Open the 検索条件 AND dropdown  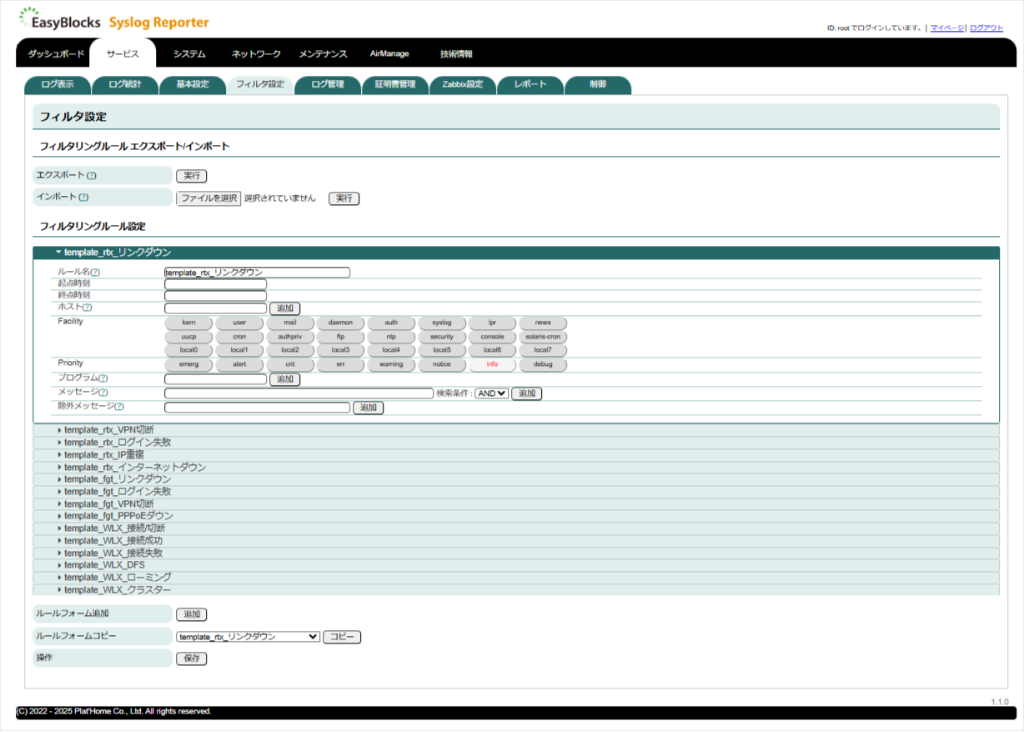pyautogui.click(x=492, y=393)
